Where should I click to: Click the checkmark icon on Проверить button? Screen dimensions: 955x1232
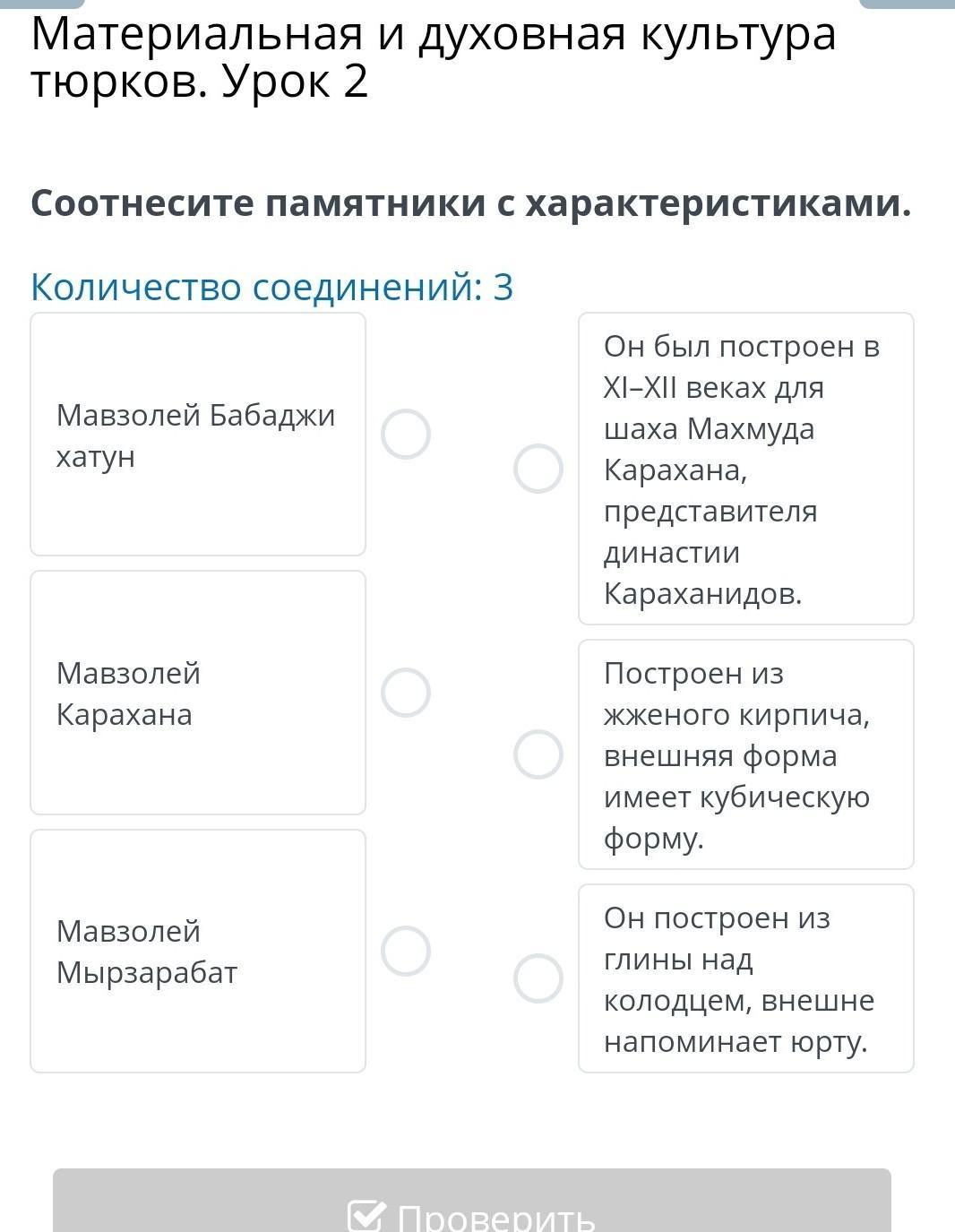tap(366, 1216)
